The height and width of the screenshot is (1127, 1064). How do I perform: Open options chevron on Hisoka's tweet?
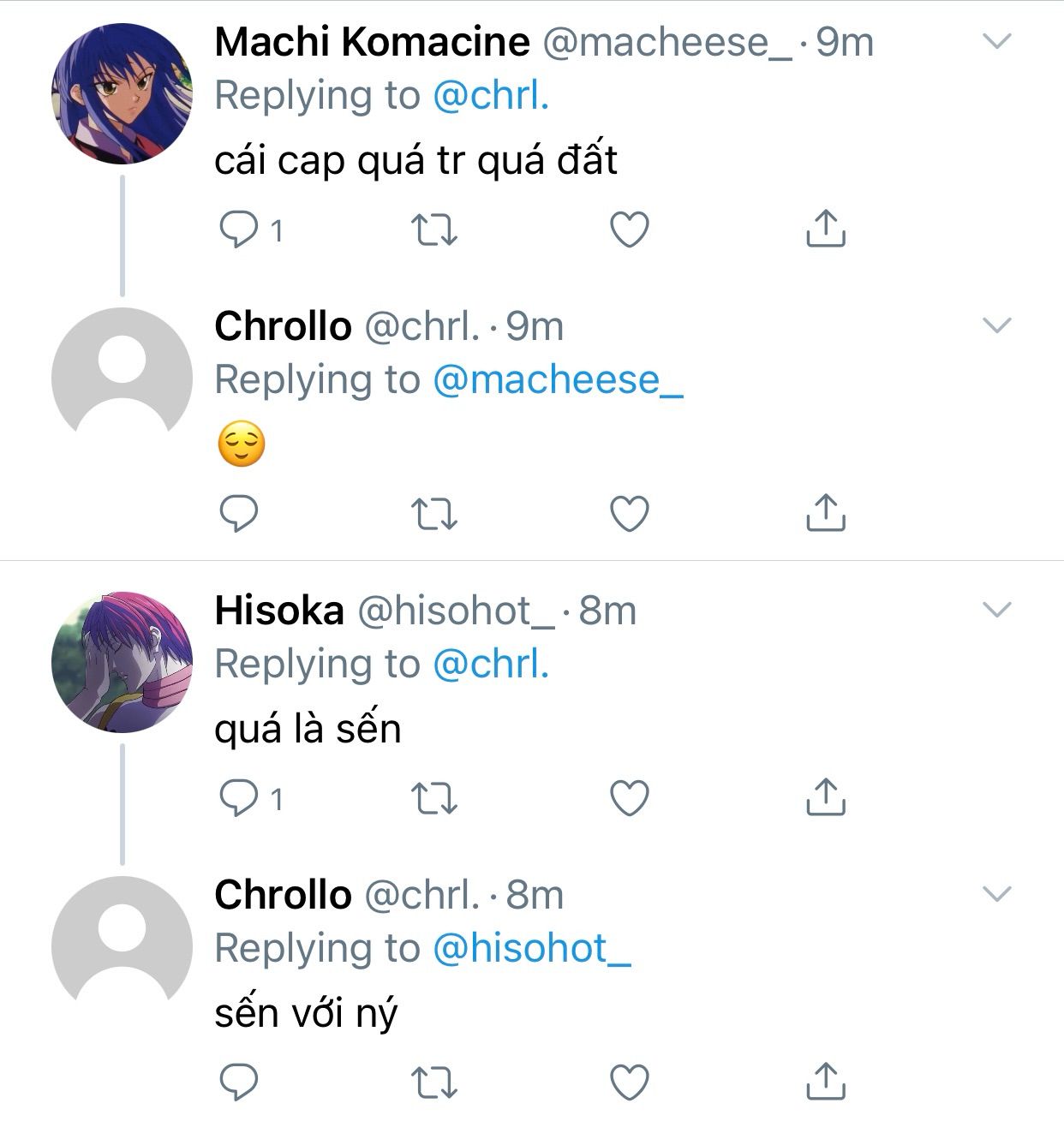997,610
